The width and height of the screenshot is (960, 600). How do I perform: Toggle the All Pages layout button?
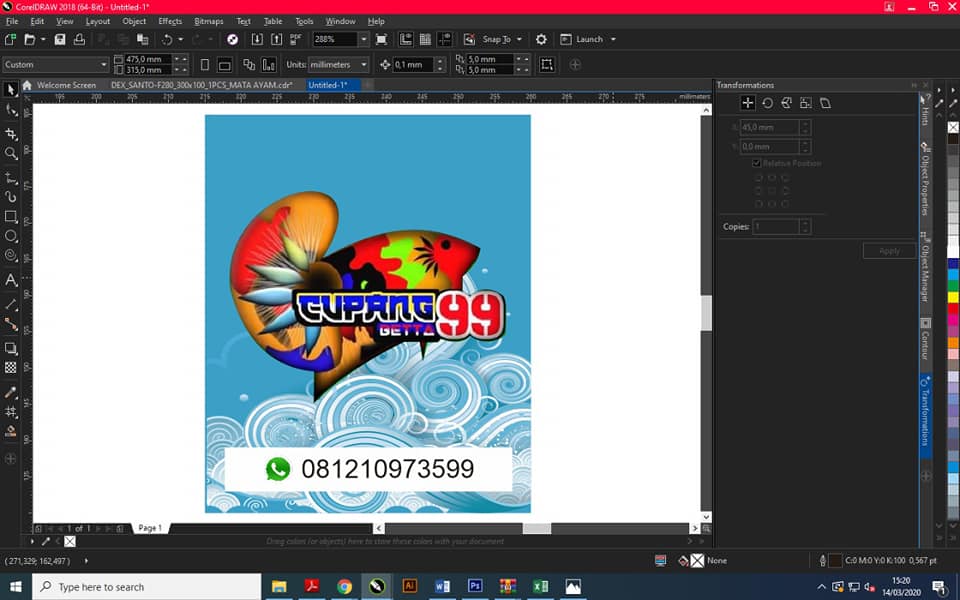pyautogui.click(x=249, y=64)
